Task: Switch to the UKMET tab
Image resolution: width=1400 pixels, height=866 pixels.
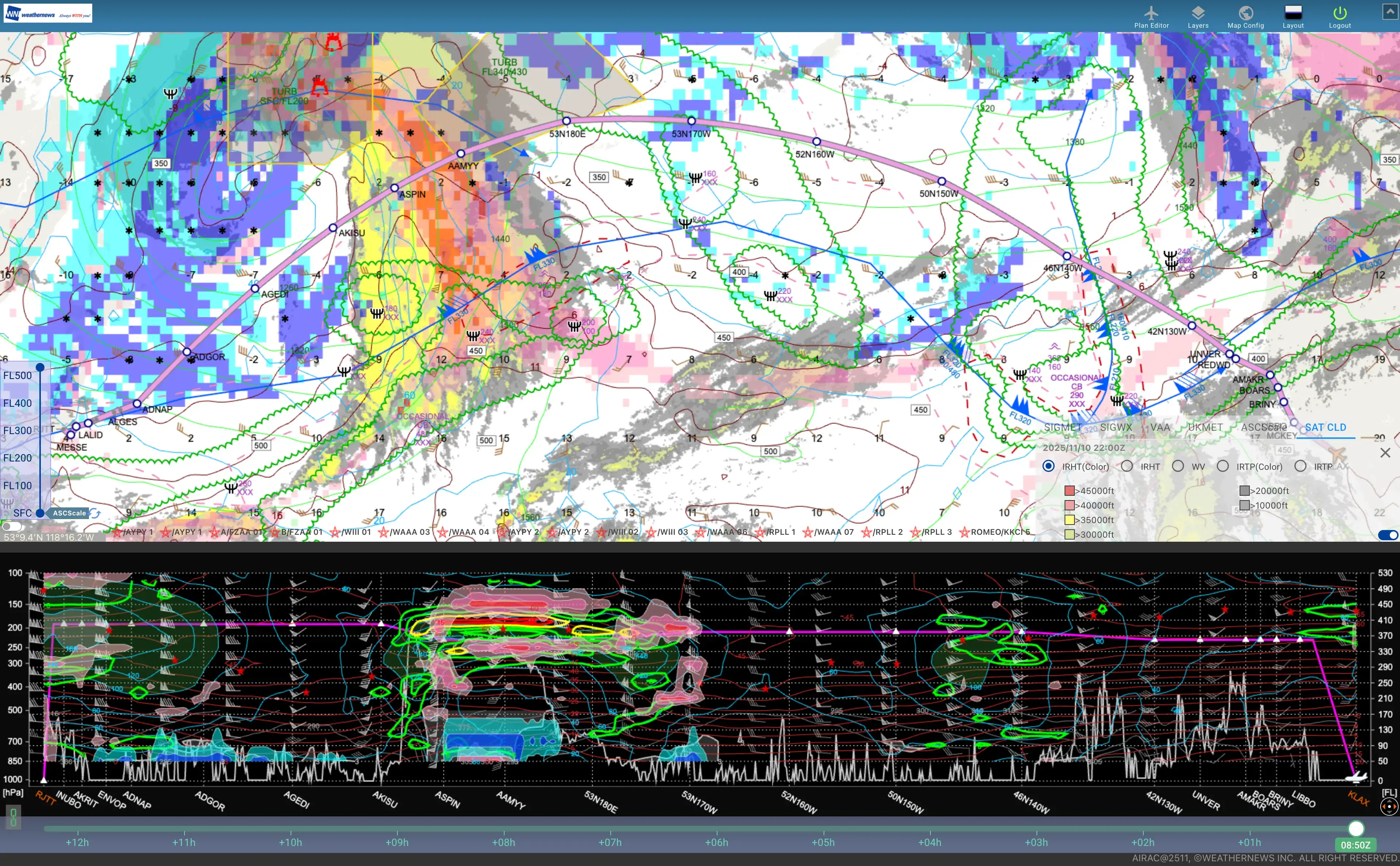Action: pyautogui.click(x=1205, y=427)
